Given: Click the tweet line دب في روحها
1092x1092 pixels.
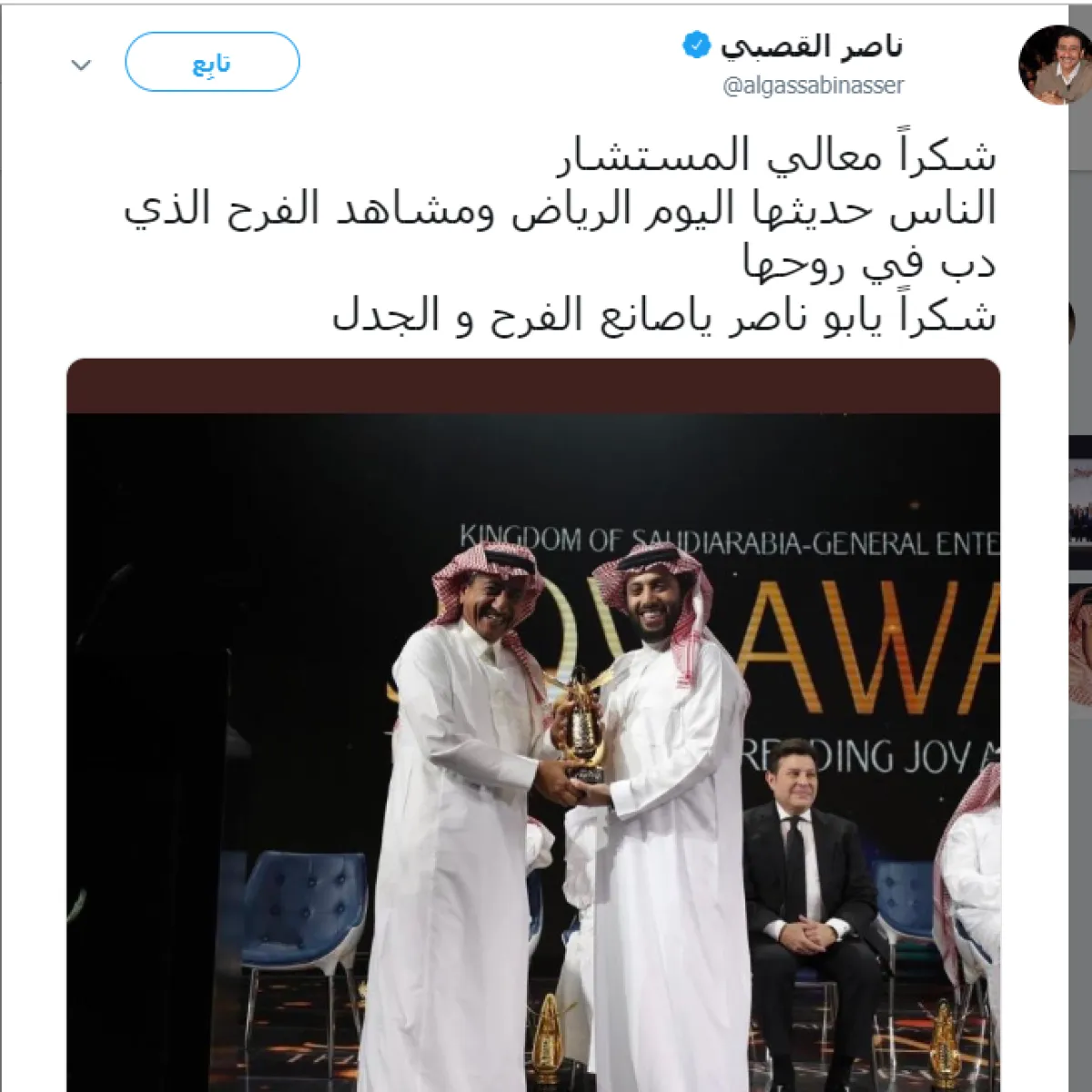Looking at the screenshot, I should 869,262.
